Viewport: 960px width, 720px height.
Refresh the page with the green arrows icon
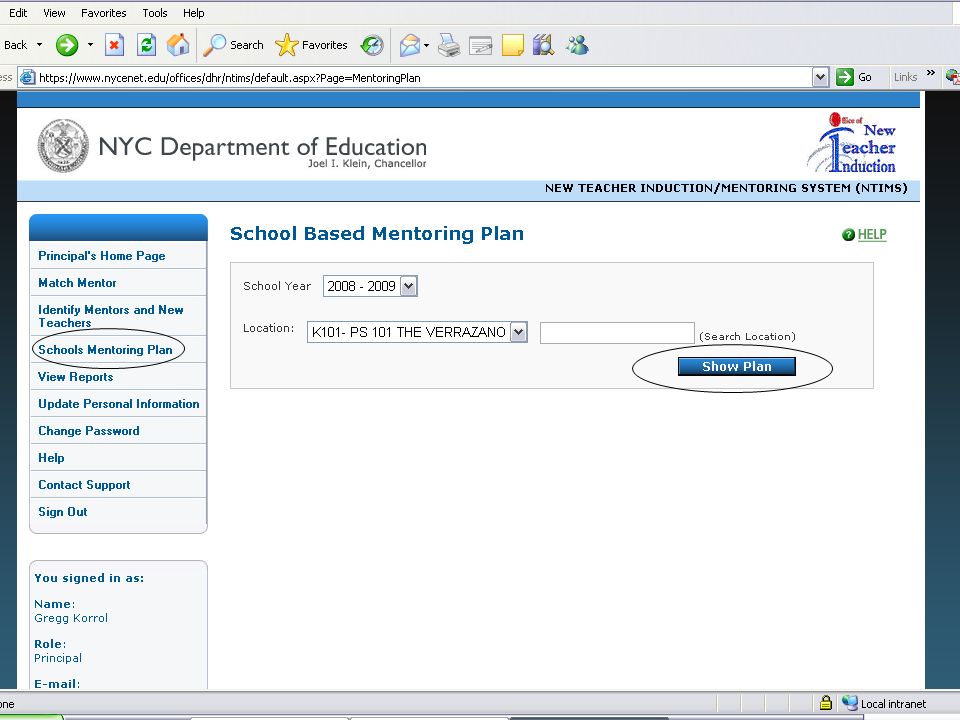pyautogui.click(x=146, y=45)
